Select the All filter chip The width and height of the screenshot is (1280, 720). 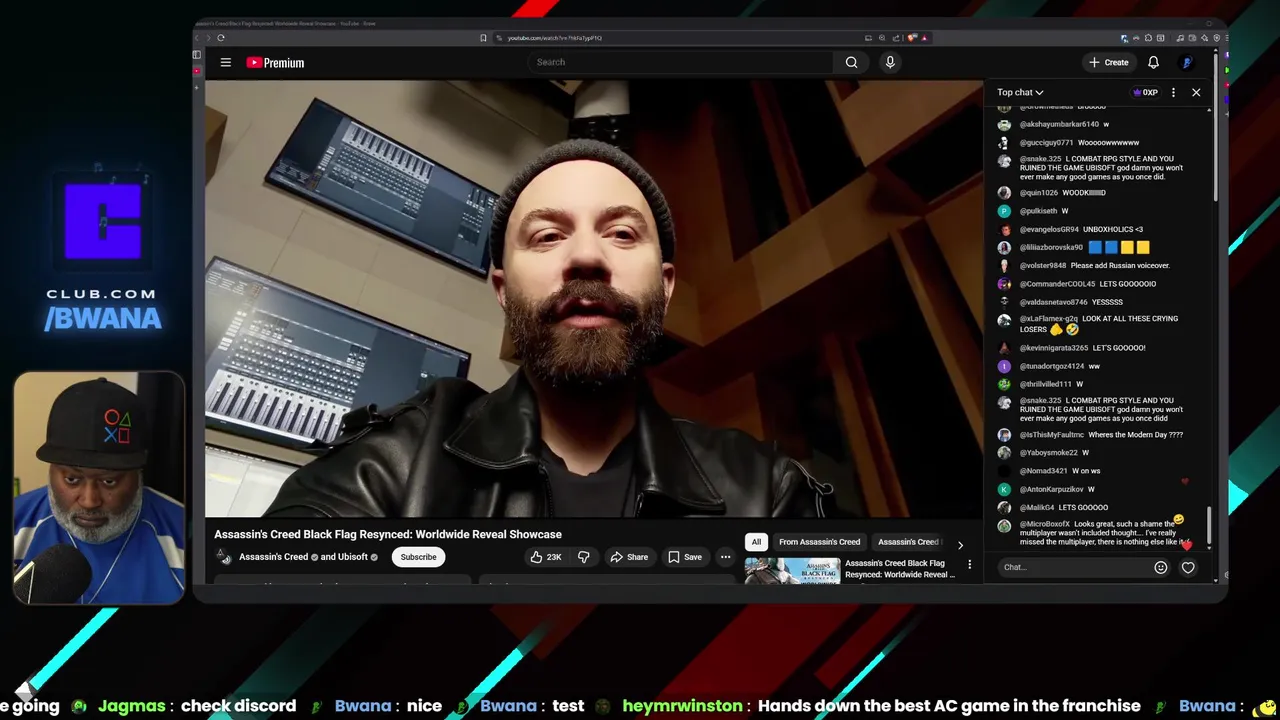pyautogui.click(x=756, y=542)
